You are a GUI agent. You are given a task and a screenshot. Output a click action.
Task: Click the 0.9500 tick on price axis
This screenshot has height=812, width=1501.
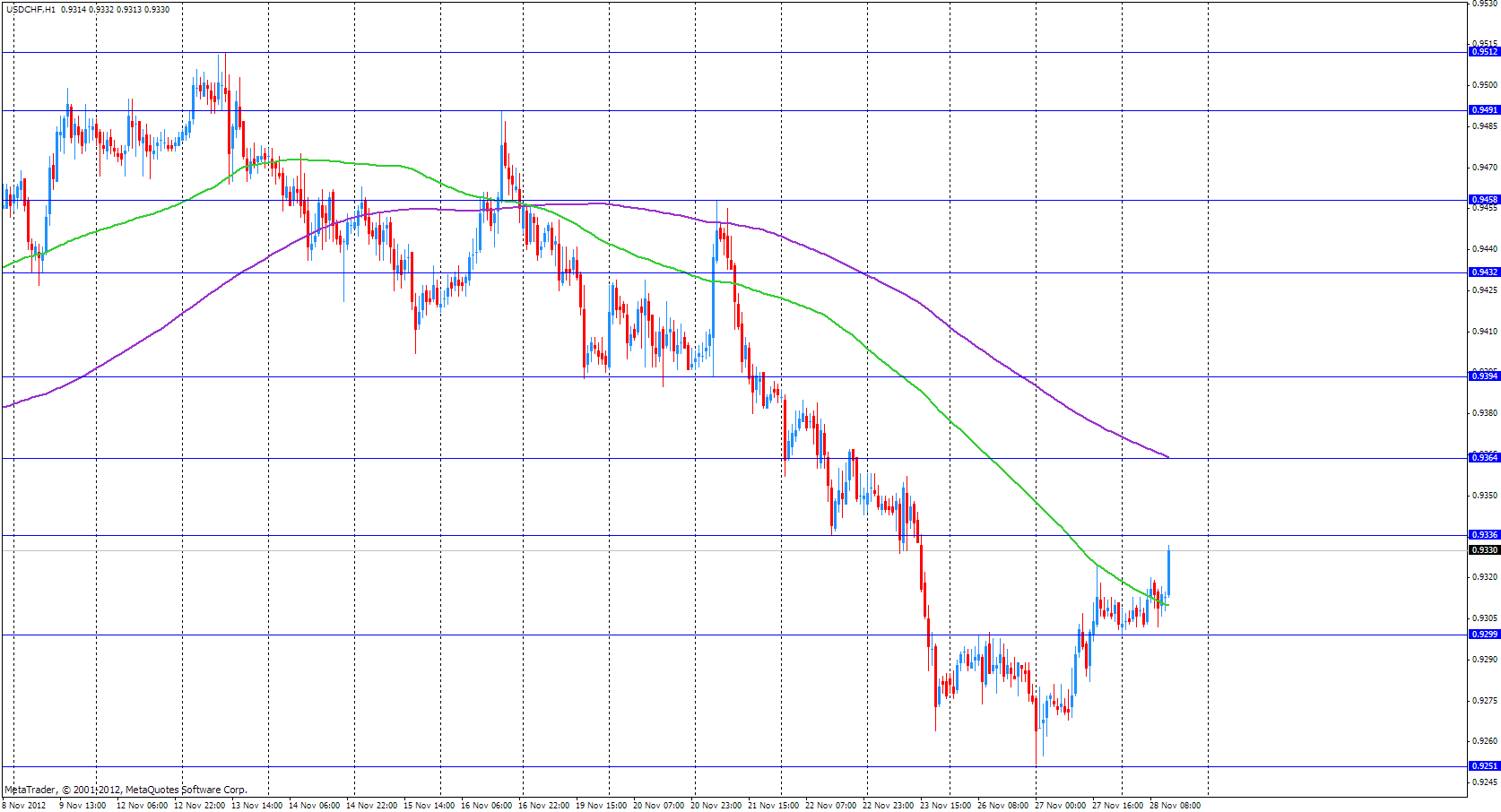tap(1485, 85)
